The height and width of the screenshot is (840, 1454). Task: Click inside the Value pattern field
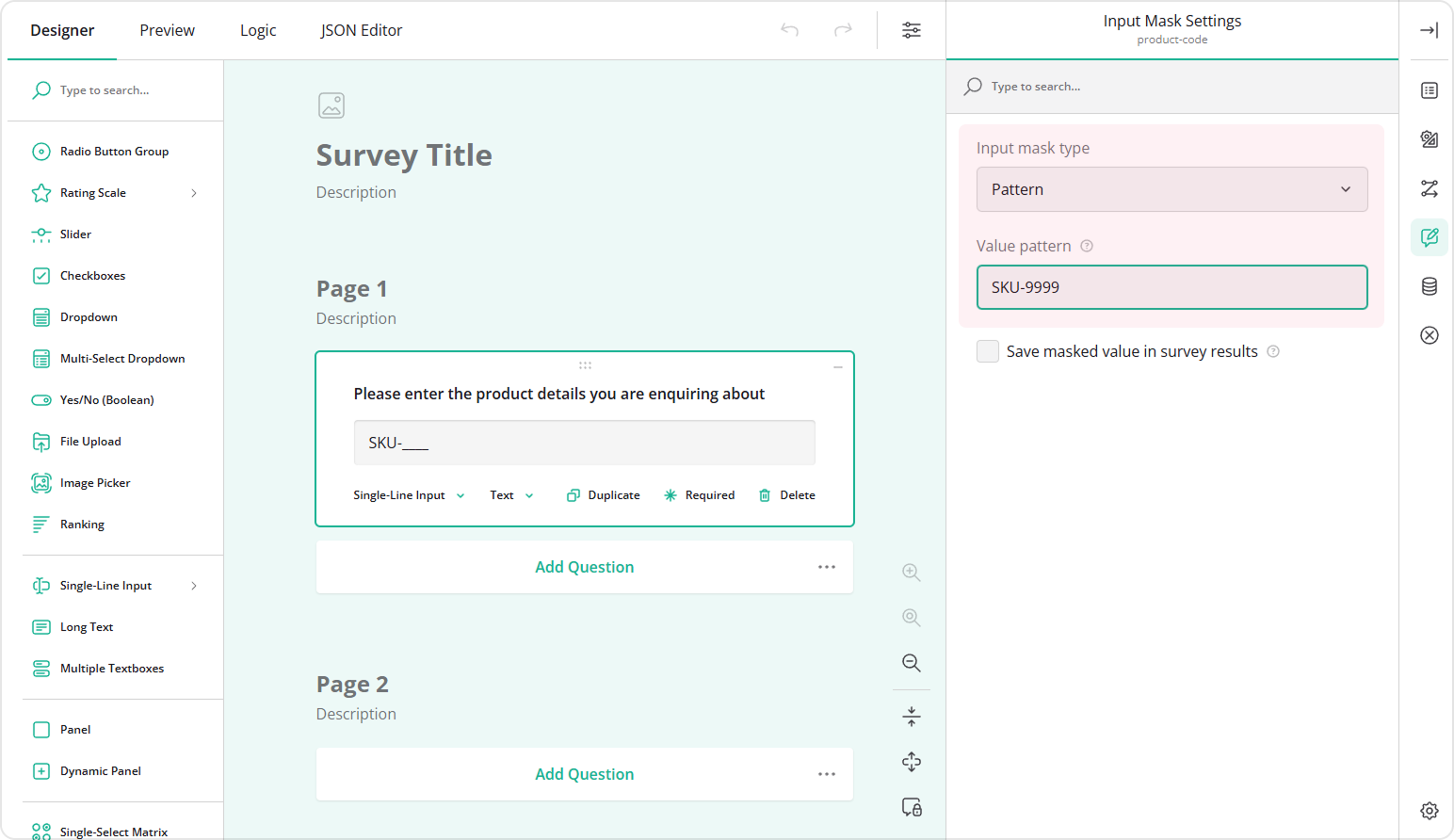pyautogui.click(x=1171, y=287)
